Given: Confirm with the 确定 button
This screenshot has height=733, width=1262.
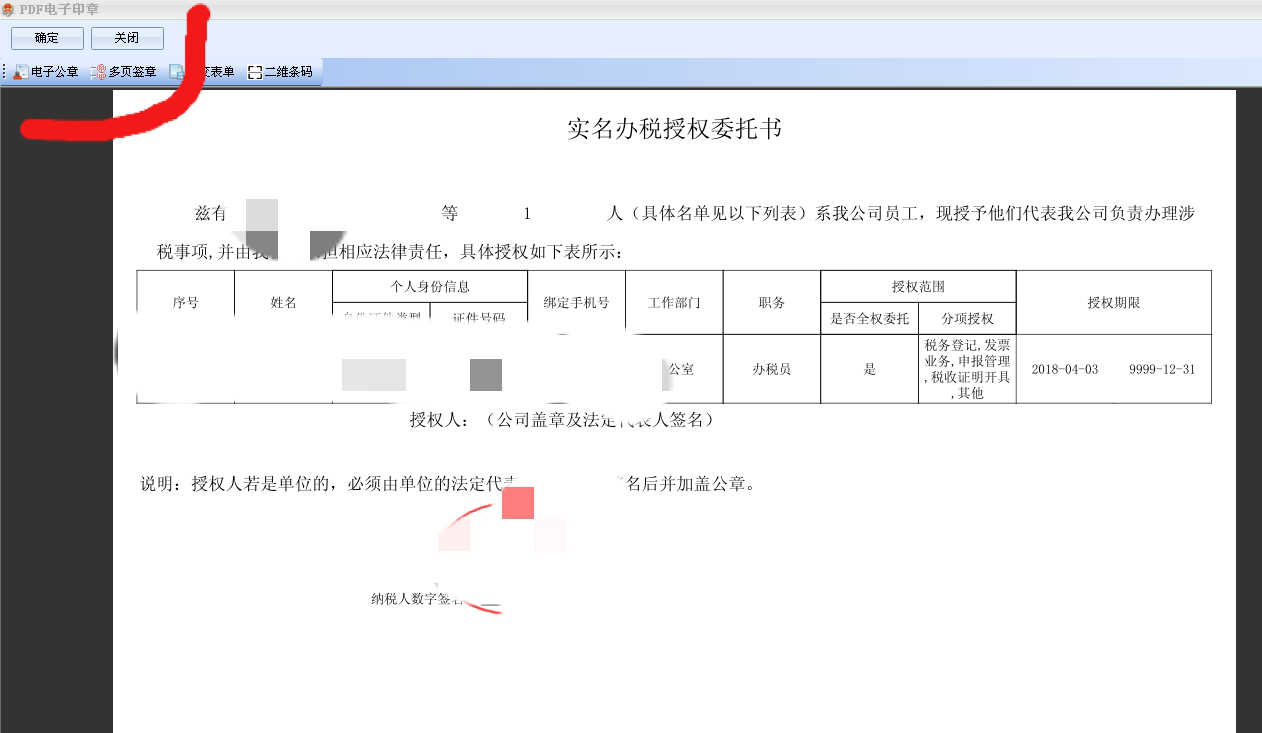Looking at the screenshot, I should 47,38.
